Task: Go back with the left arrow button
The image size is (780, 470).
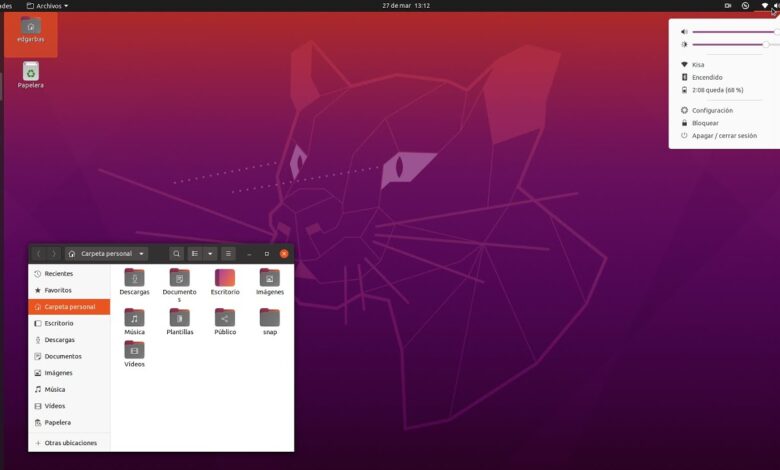Action: click(x=38, y=254)
